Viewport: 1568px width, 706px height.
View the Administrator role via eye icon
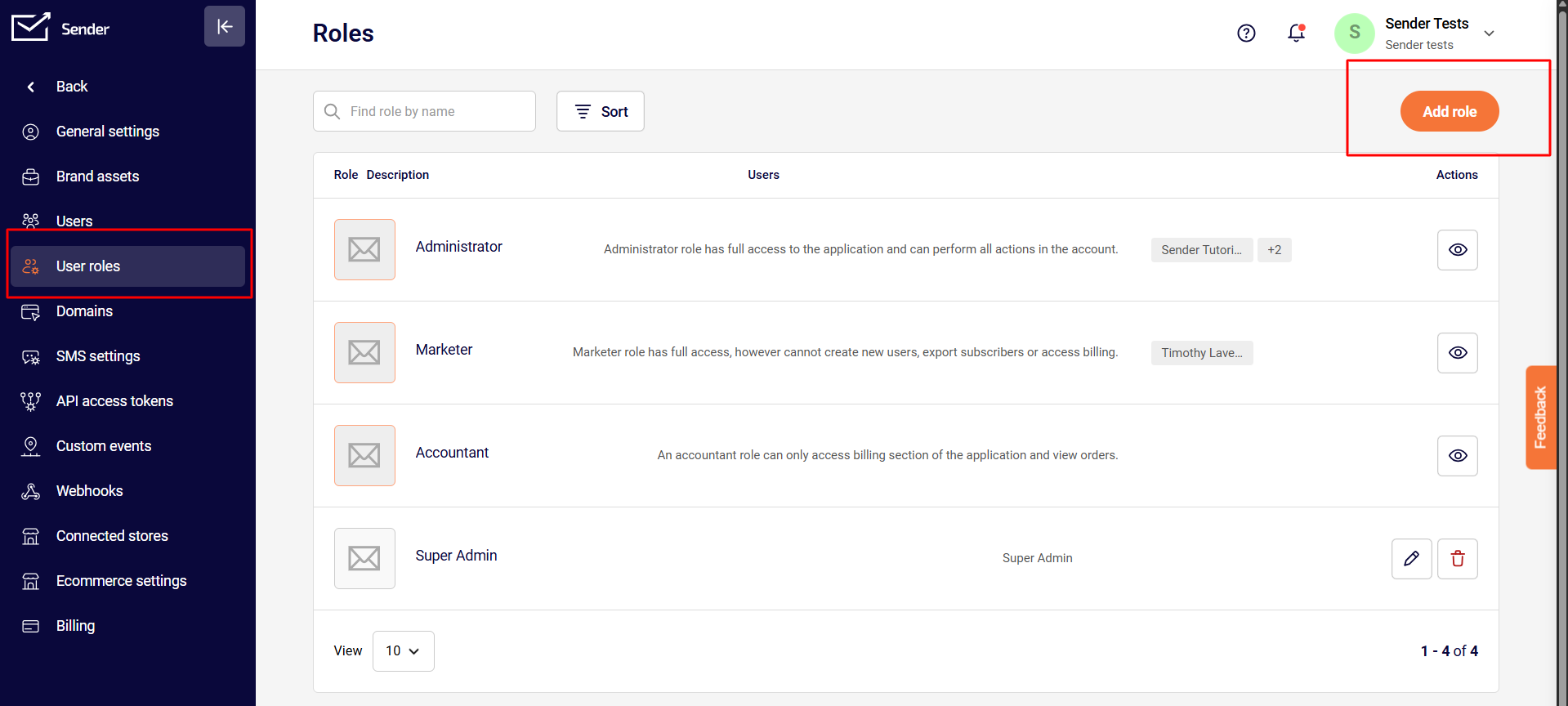(x=1458, y=250)
